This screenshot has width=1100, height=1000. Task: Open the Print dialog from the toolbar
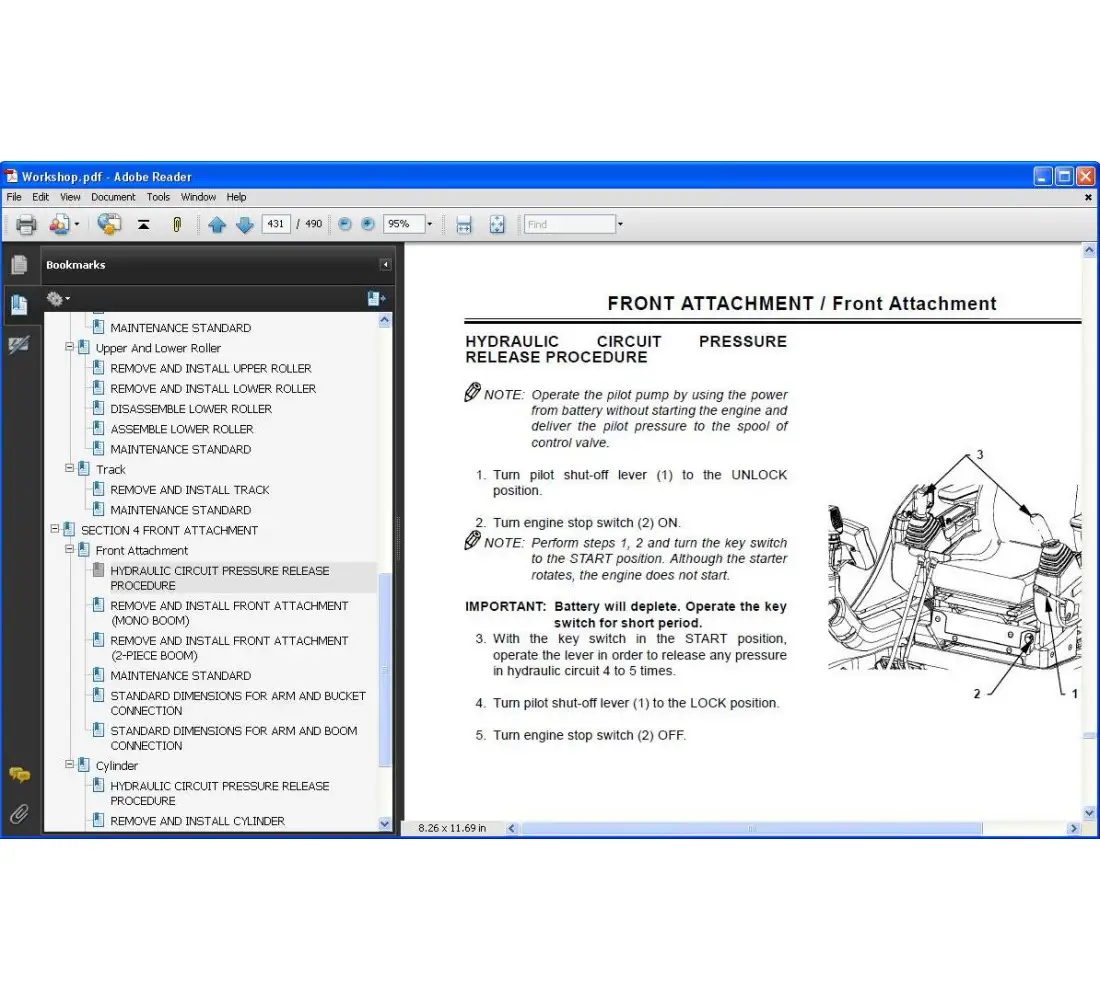click(27, 224)
